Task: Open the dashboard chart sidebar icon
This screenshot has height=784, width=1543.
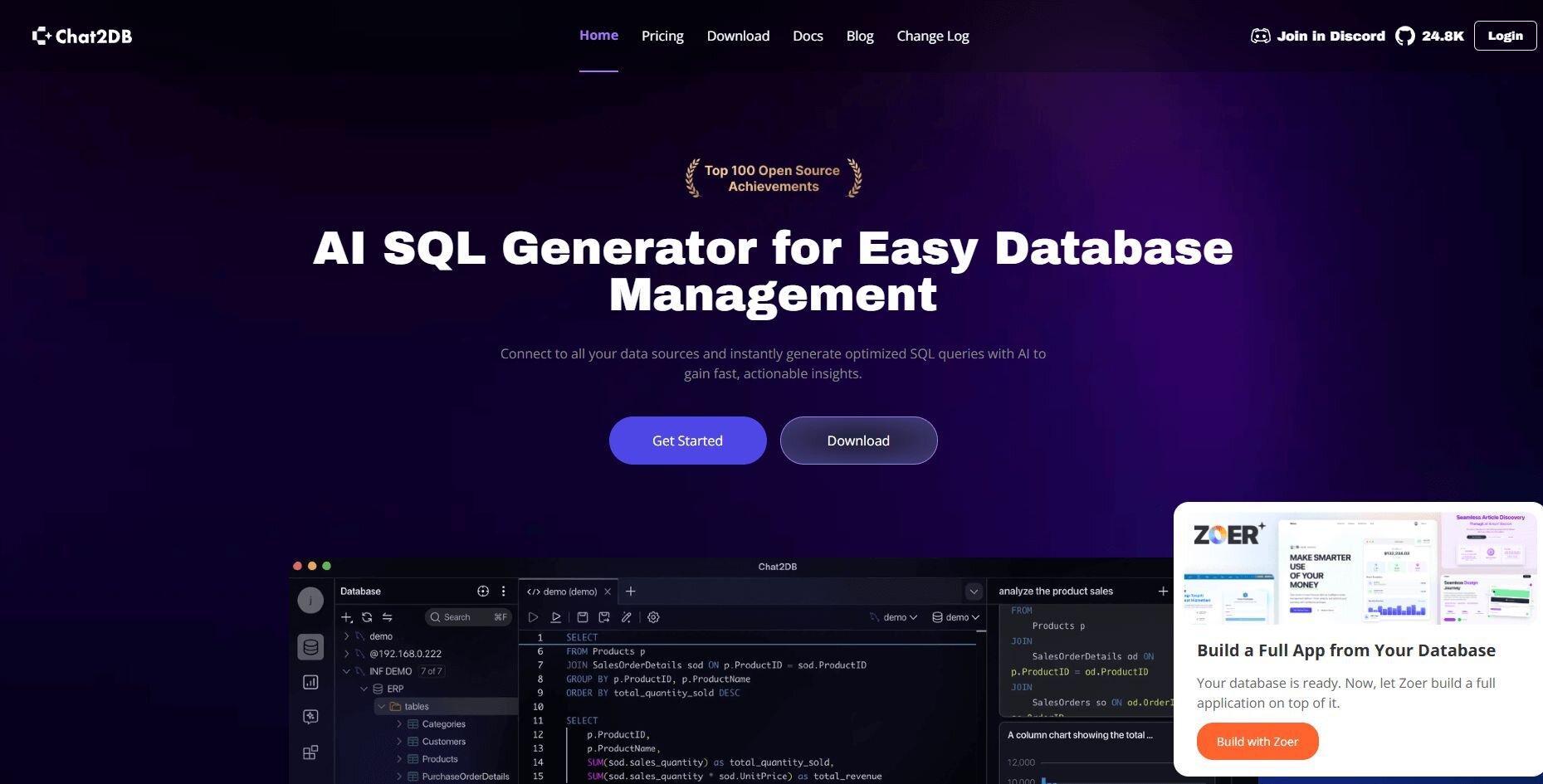Action: (310, 682)
